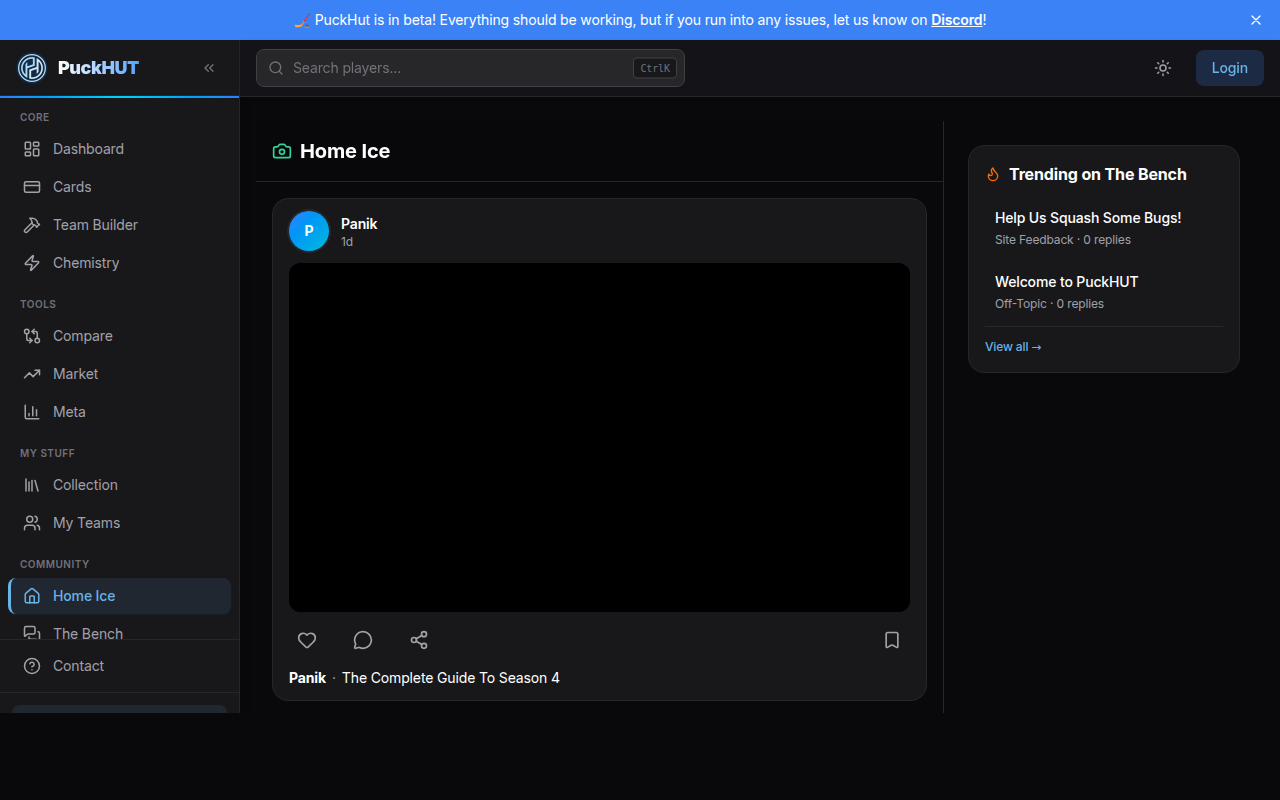1280x800 pixels.
Task: Navigate to the Market page
Action: (75, 374)
